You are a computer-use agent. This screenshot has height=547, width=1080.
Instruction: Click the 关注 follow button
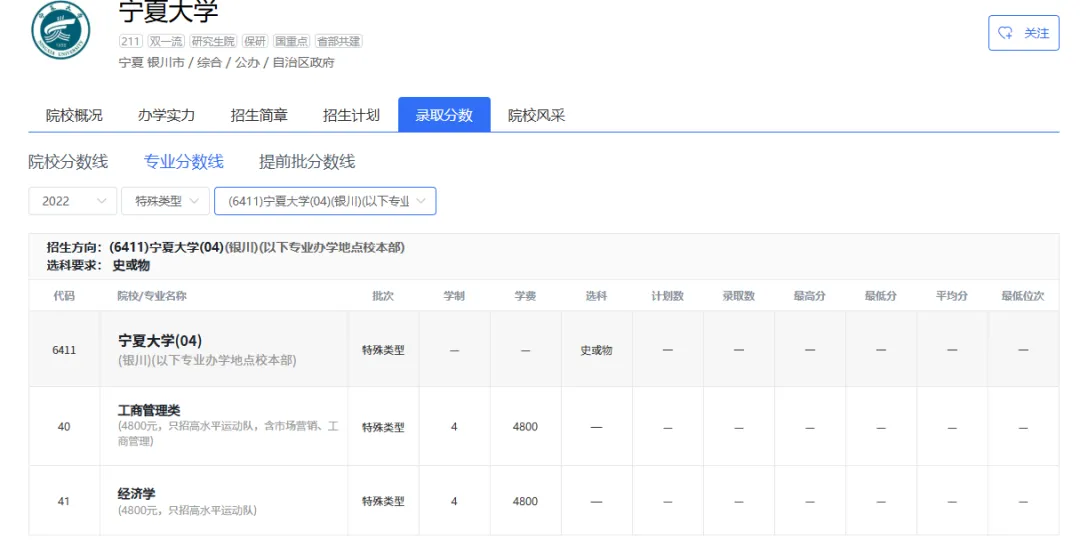pyautogui.click(x=1024, y=33)
